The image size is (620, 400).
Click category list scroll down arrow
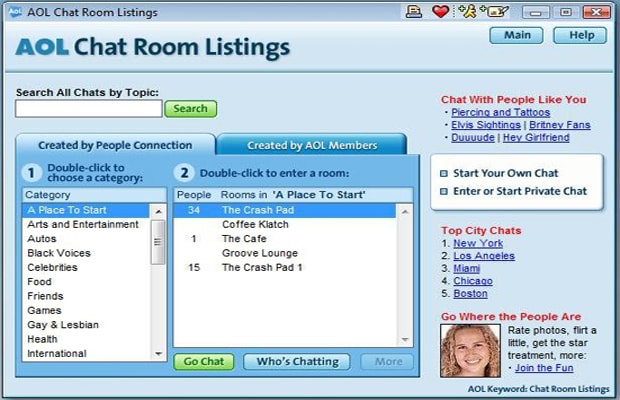coord(158,353)
